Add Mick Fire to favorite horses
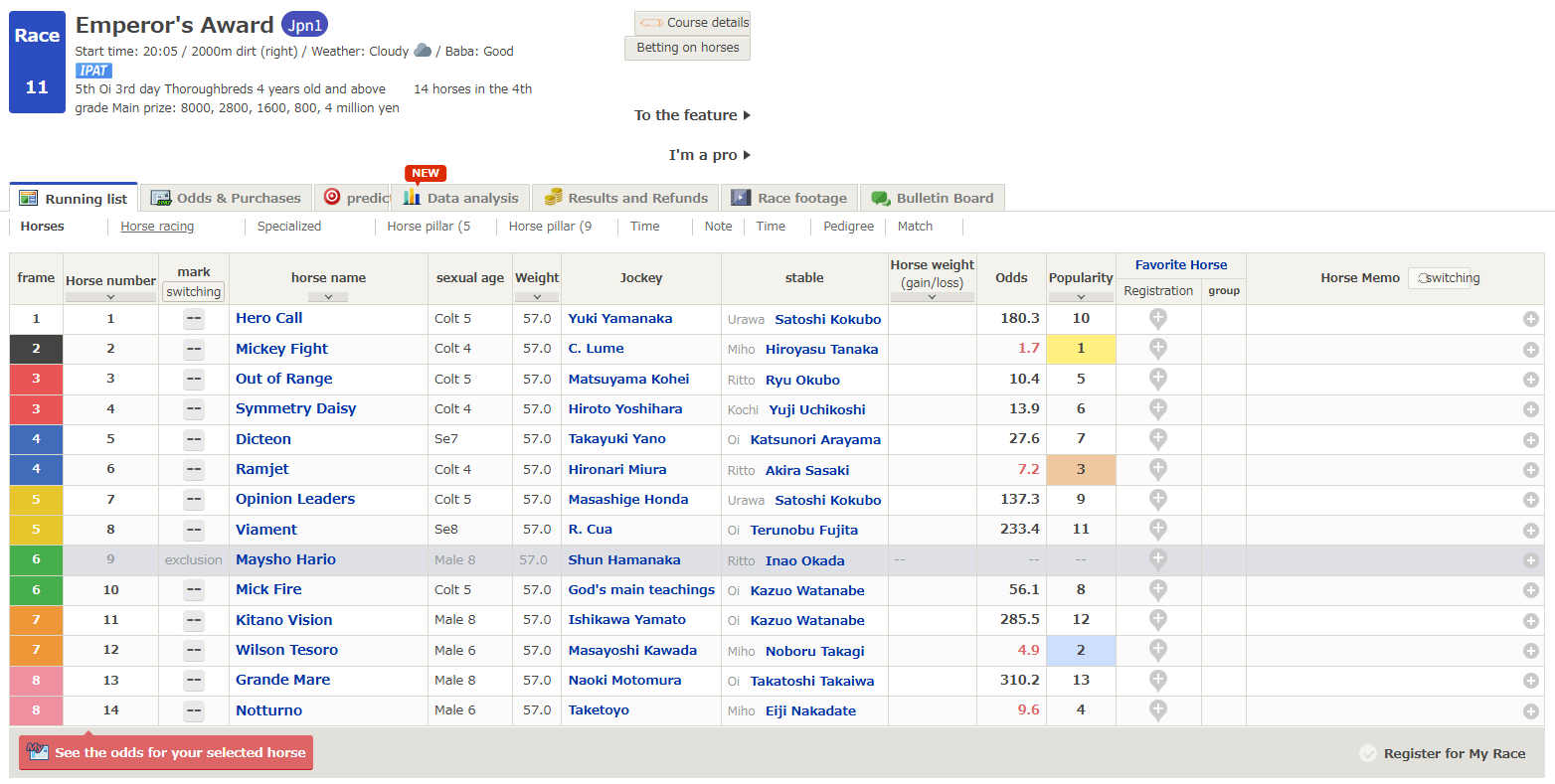 click(1157, 589)
